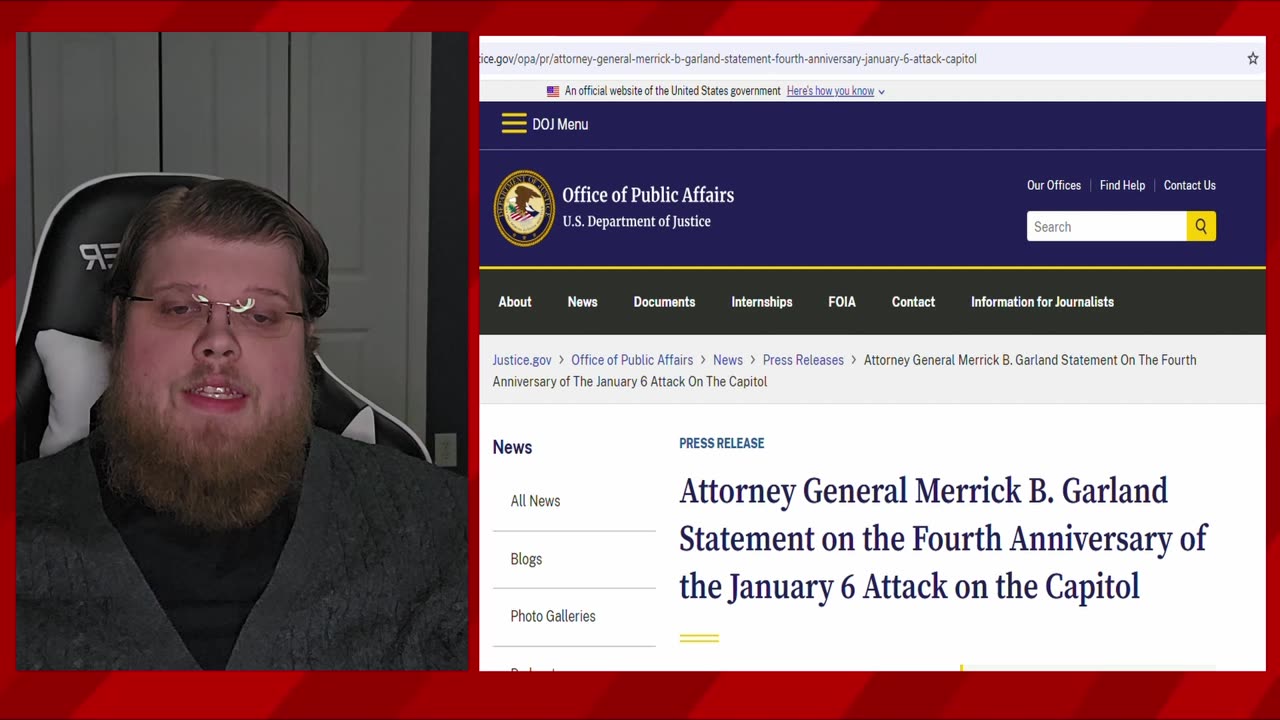
Task: Open the Internships menu item
Action: coord(761,302)
